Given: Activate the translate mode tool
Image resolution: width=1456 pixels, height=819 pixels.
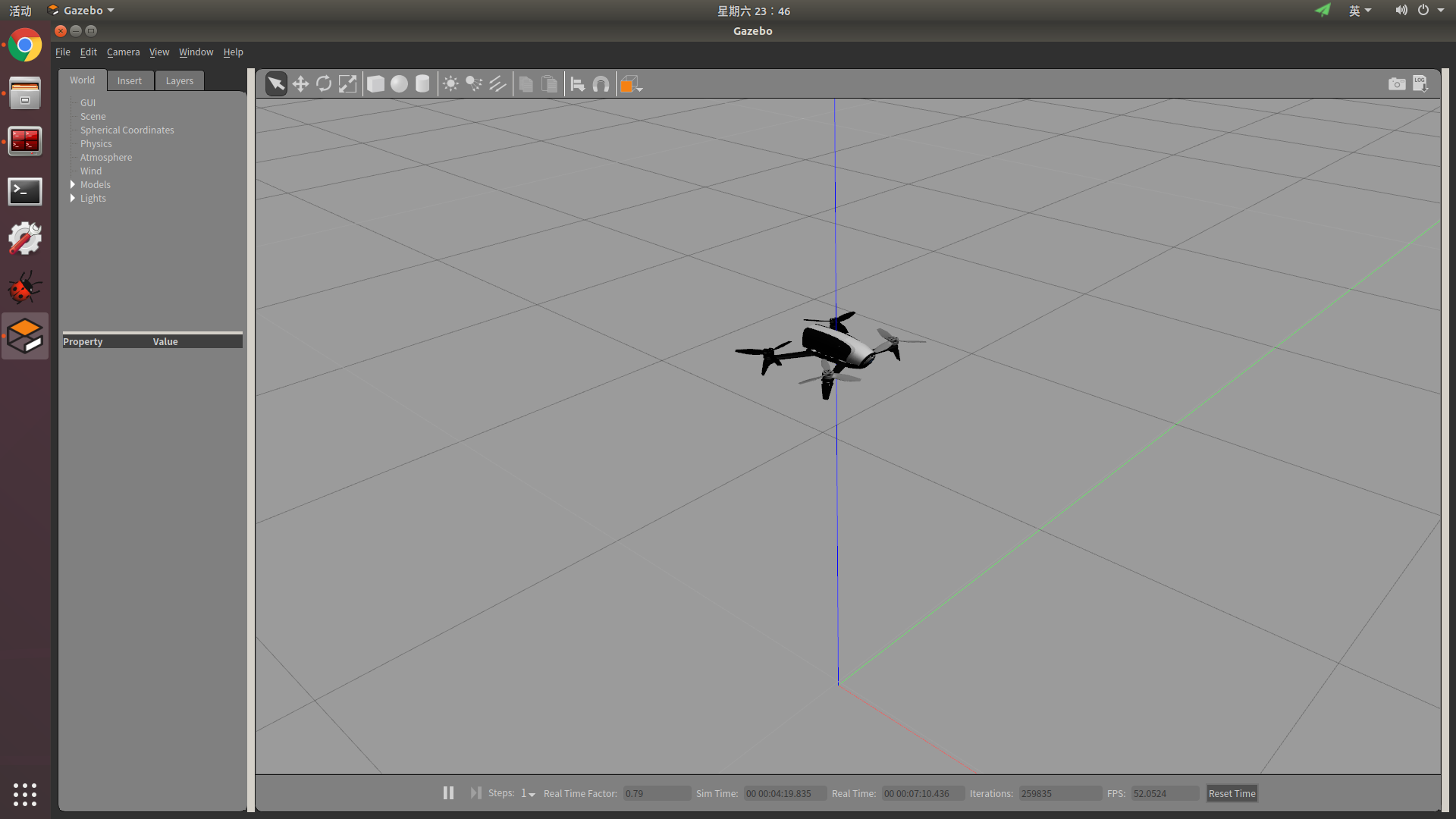Looking at the screenshot, I should coord(300,84).
